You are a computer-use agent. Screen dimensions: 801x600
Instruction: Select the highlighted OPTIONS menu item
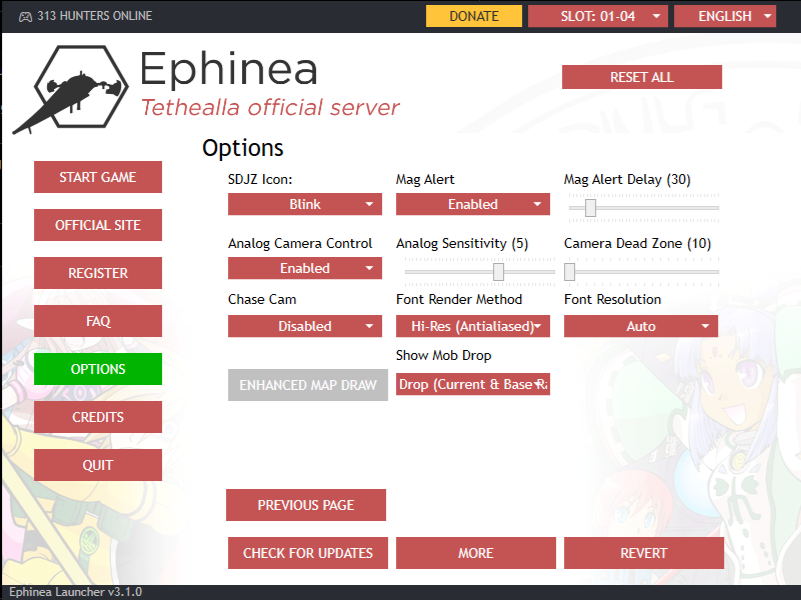(98, 369)
